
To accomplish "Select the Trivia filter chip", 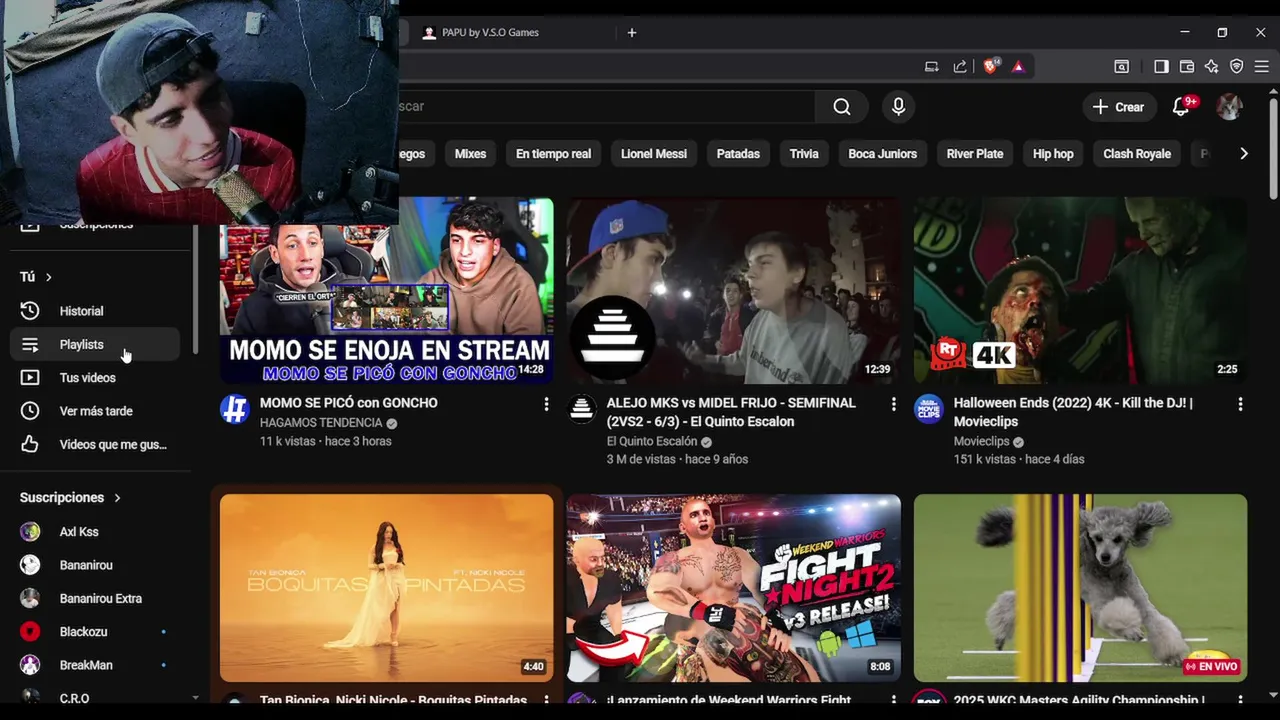I will coord(804,154).
